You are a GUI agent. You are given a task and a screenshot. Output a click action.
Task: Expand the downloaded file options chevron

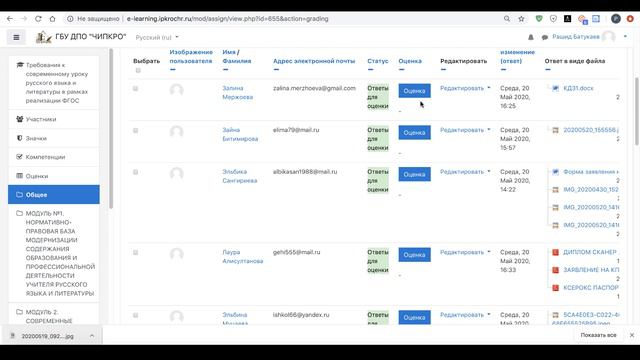(x=92, y=336)
